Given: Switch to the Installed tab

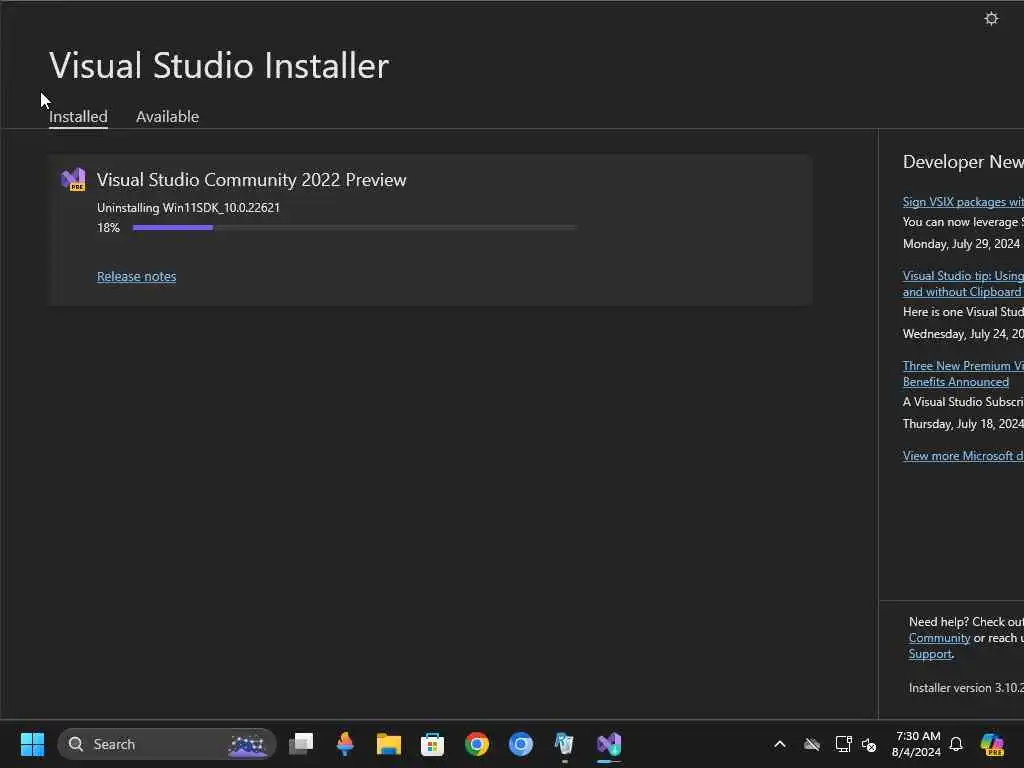Looking at the screenshot, I should pyautogui.click(x=78, y=116).
